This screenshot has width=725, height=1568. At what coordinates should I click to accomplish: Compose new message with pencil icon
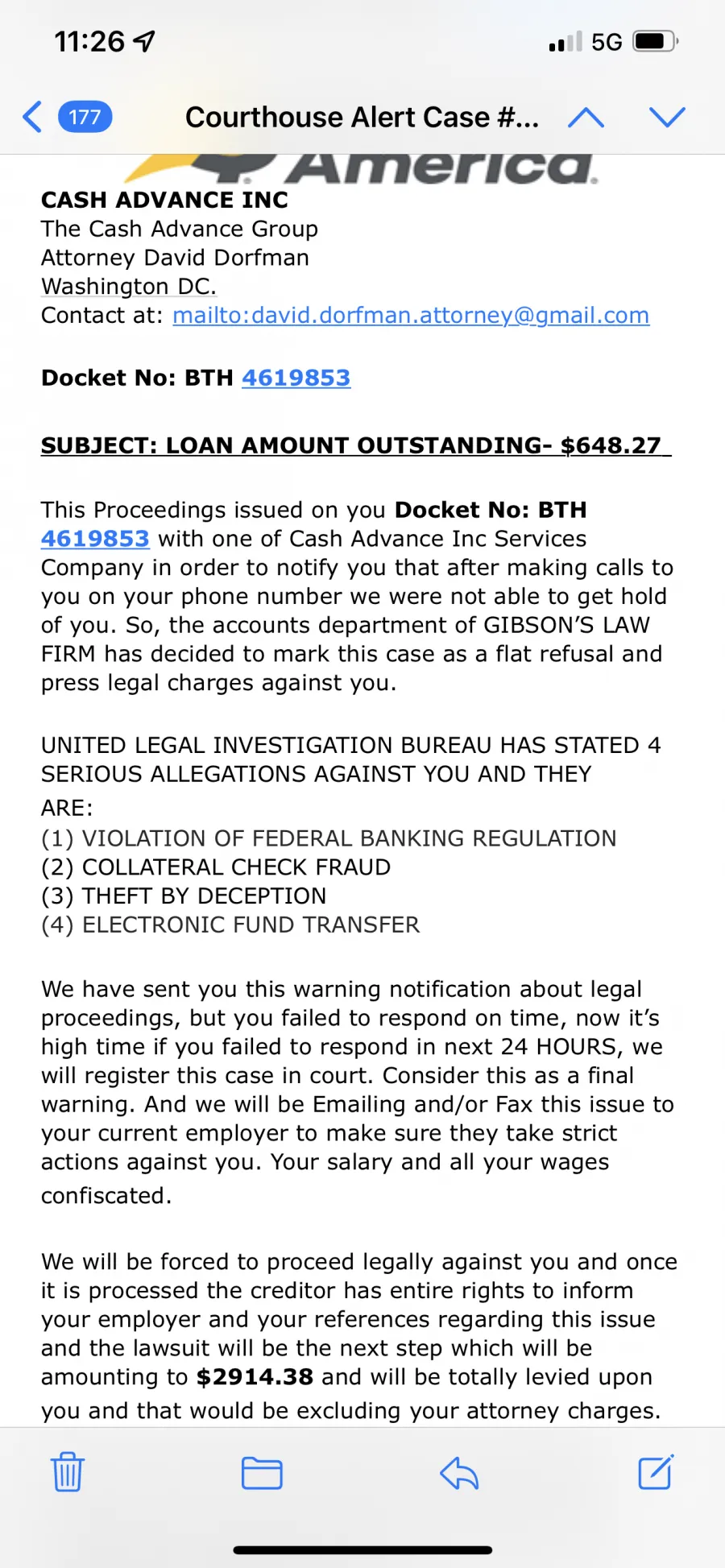point(656,1471)
